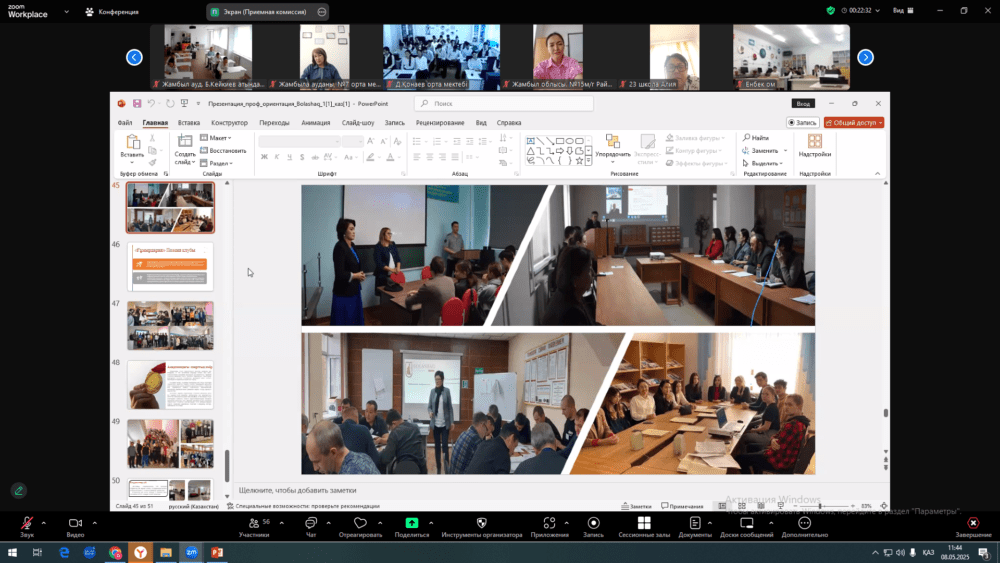Switch to slide sorter view in status bar
The image size is (1000, 563).
[742, 506]
